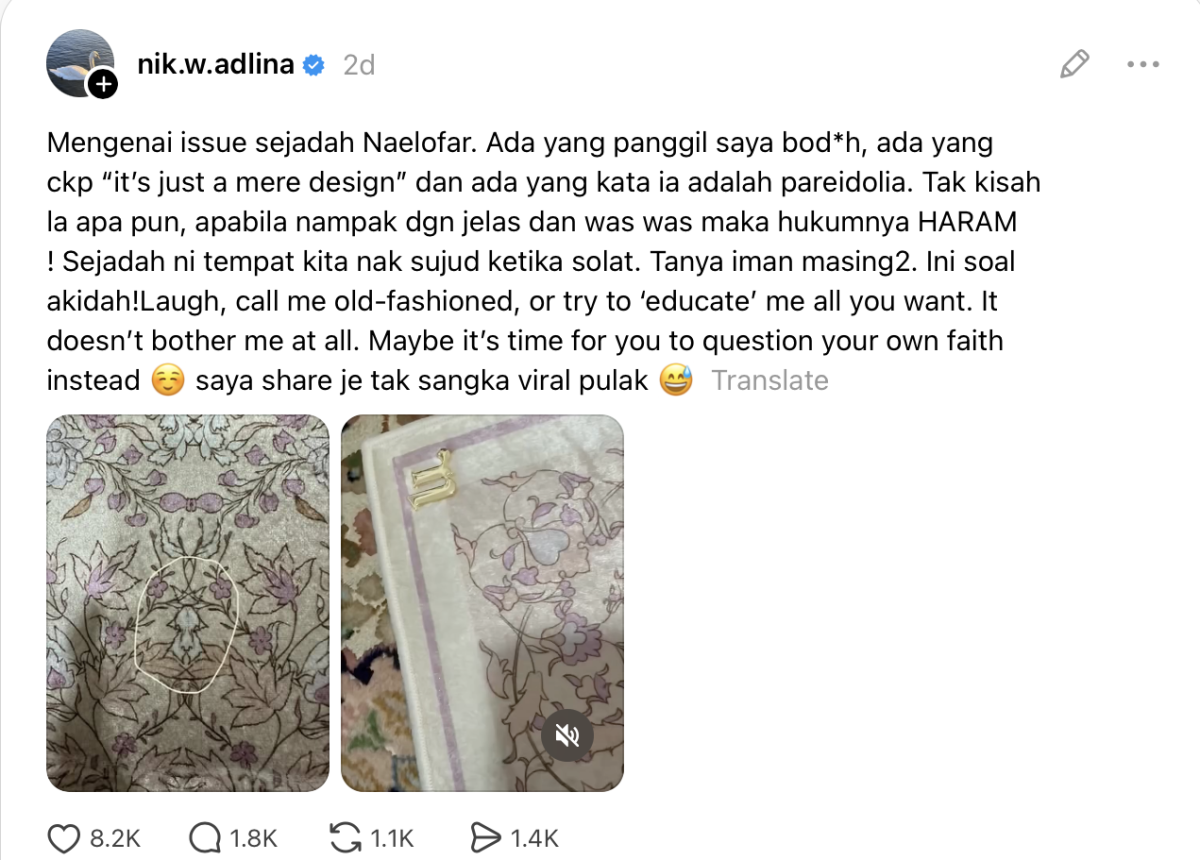Open the comment bubble icon

pos(204,838)
